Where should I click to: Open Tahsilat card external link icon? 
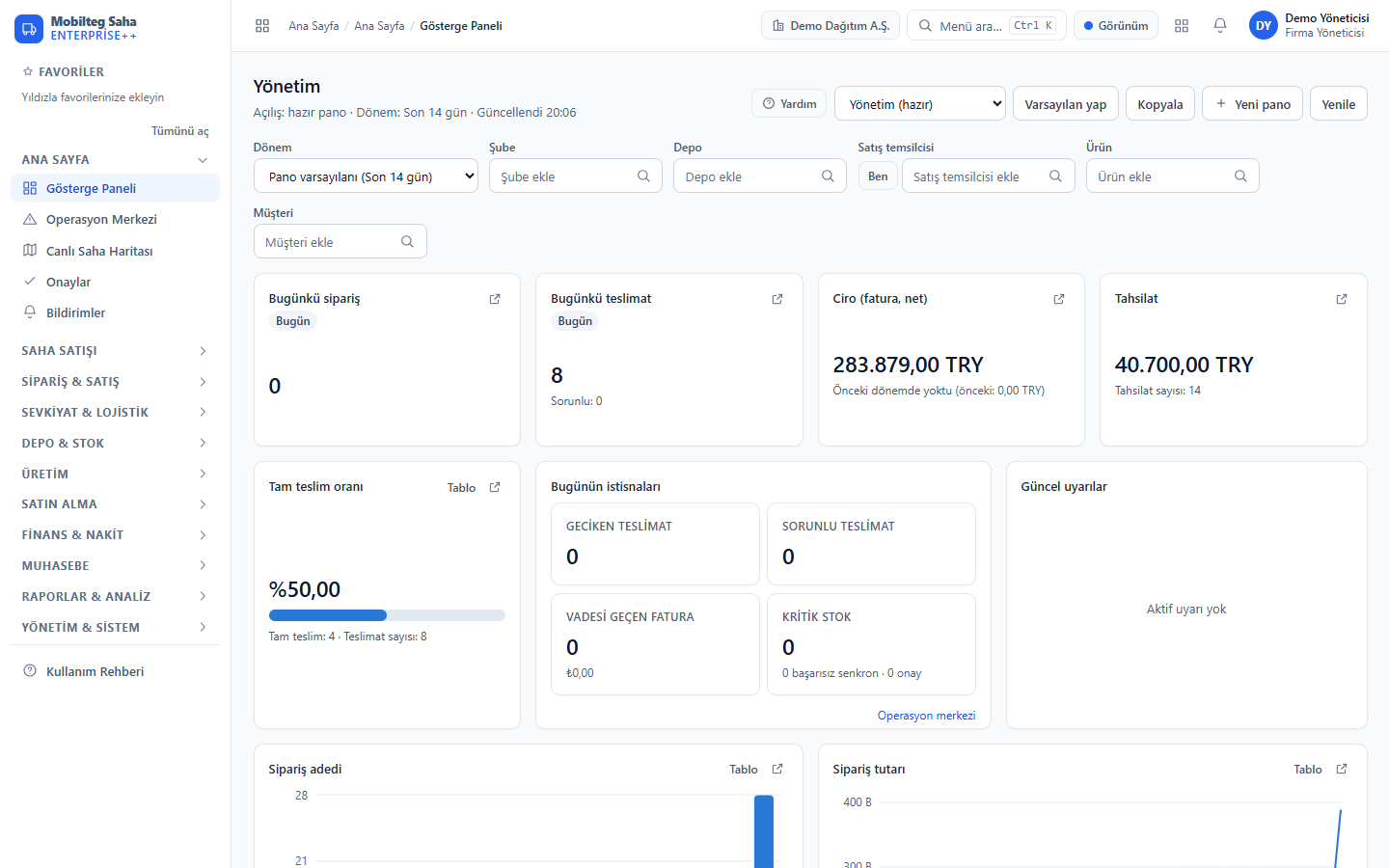(1342, 299)
